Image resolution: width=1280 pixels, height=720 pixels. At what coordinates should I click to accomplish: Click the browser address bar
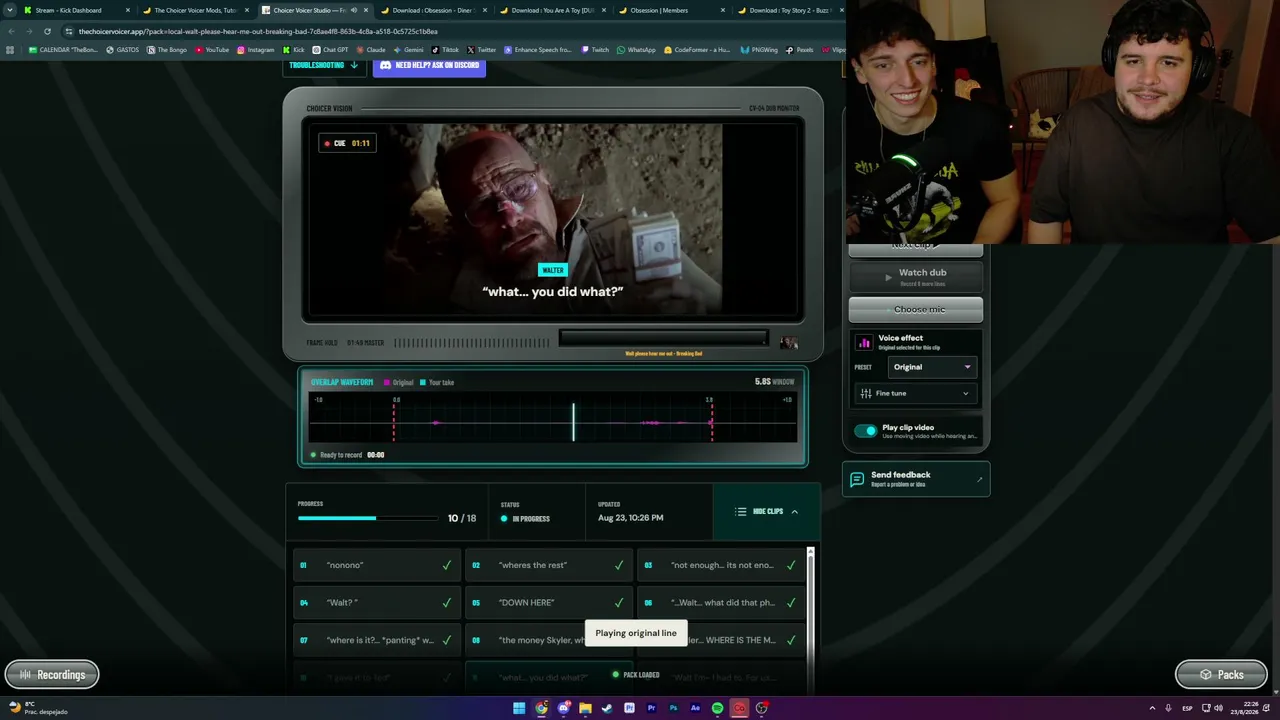click(440, 31)
